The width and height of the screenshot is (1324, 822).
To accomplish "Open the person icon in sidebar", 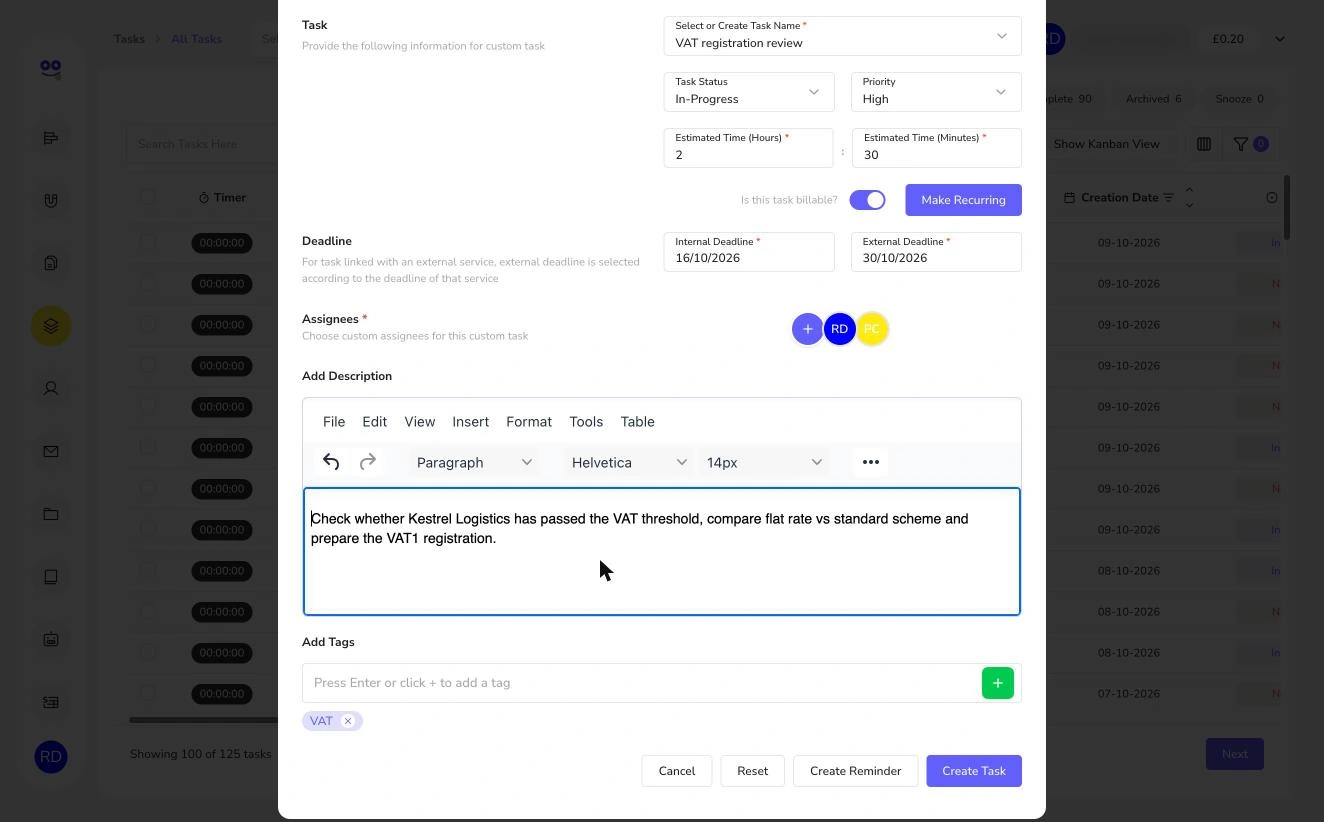I will [x=51, y=388].
